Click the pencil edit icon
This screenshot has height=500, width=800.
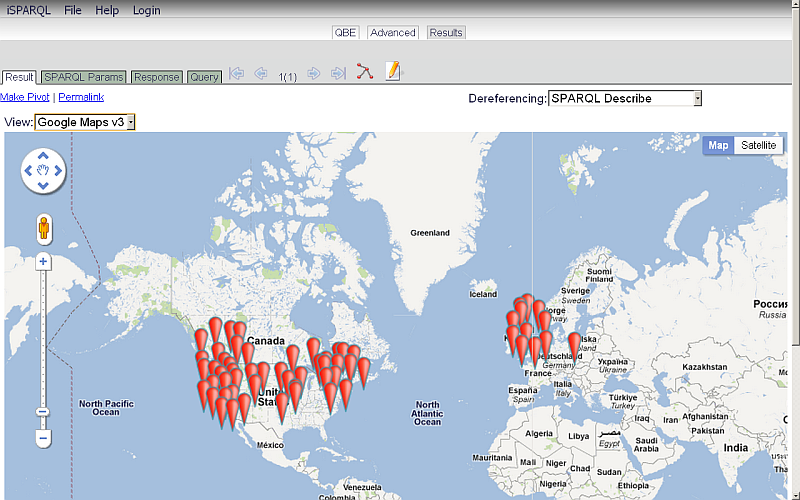(x=393, y=71)
